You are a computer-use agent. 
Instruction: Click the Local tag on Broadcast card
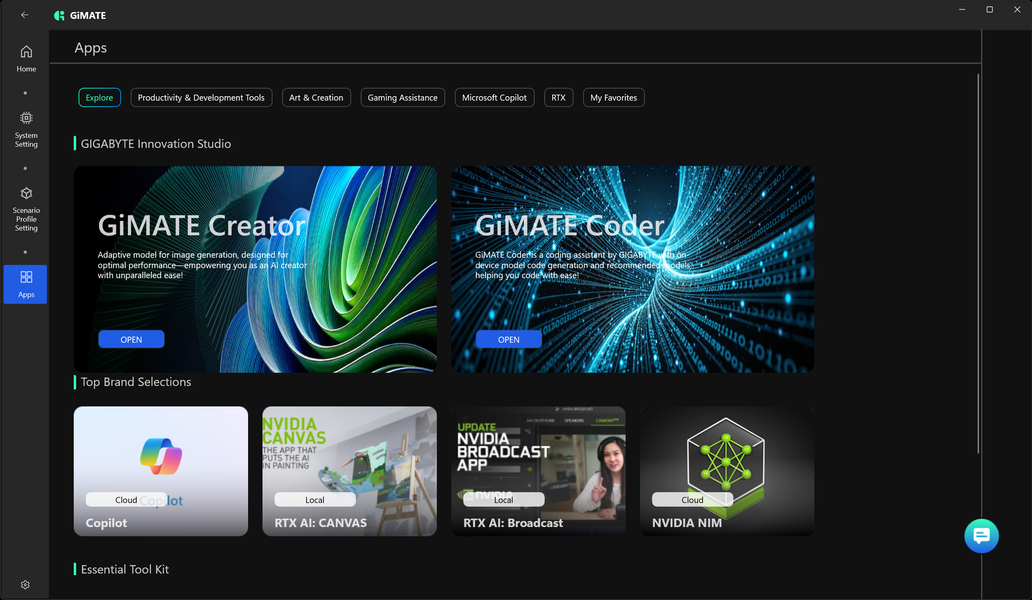click(x=503, y=500)
